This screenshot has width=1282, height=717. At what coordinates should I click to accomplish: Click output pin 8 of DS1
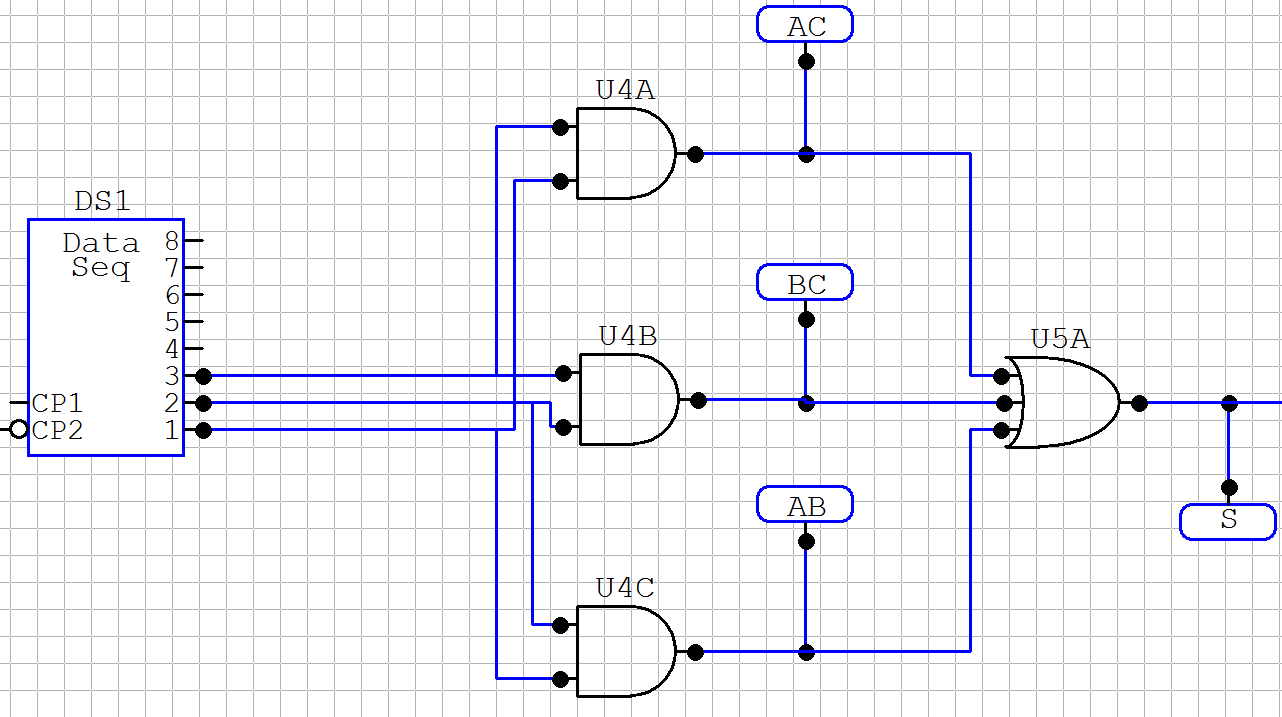point(194,241)
